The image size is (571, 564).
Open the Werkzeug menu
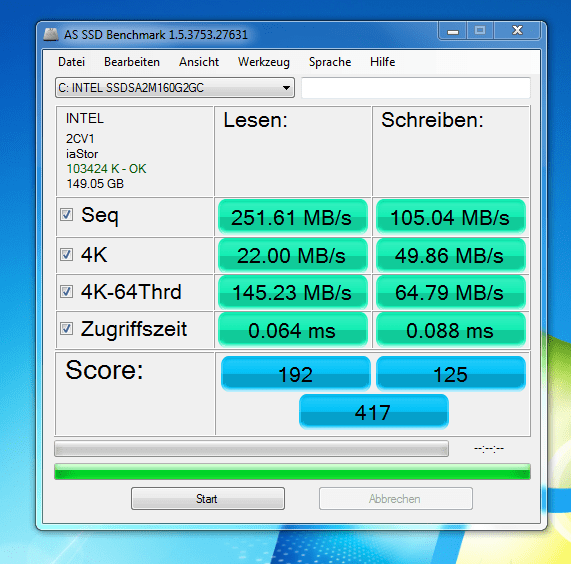point(264,62)
